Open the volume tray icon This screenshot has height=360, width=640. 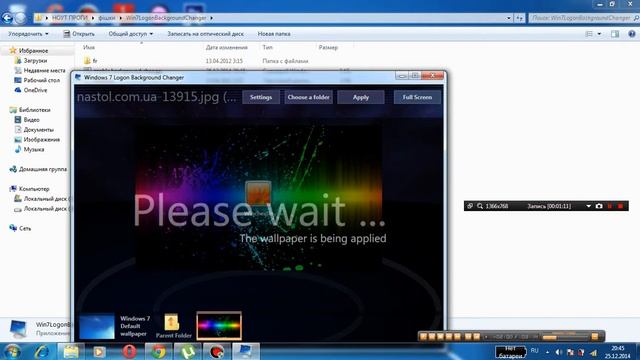tap(559, 352)
